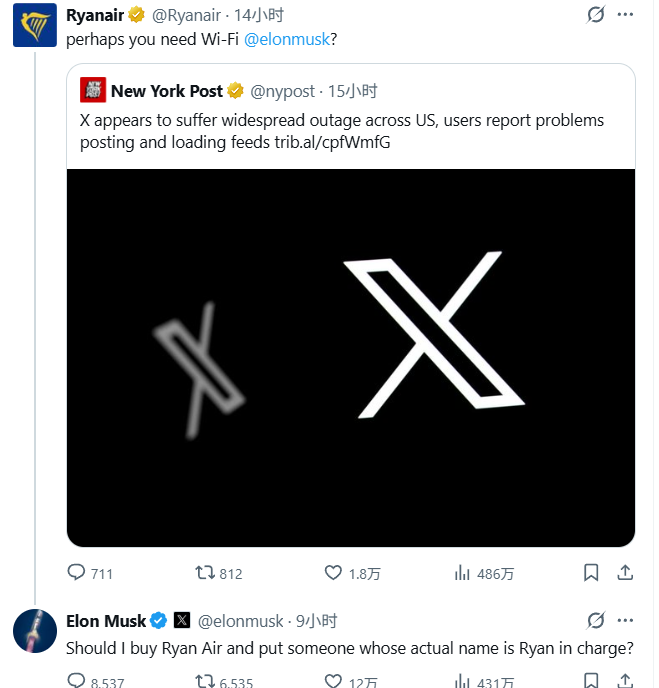Viewport: 659px width, 688px height.
Task: Open the Ryanair profile avatar
Action: click(34, 25)
